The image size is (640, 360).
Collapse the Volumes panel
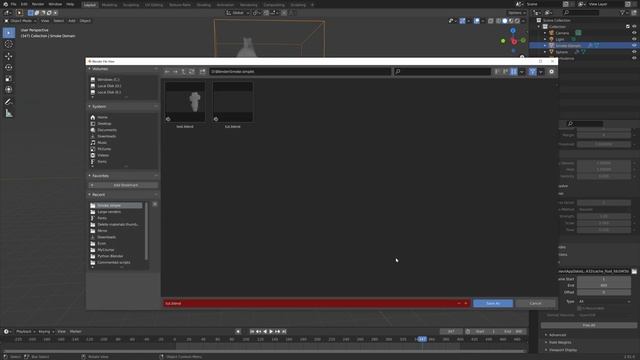tap(89, 69)
